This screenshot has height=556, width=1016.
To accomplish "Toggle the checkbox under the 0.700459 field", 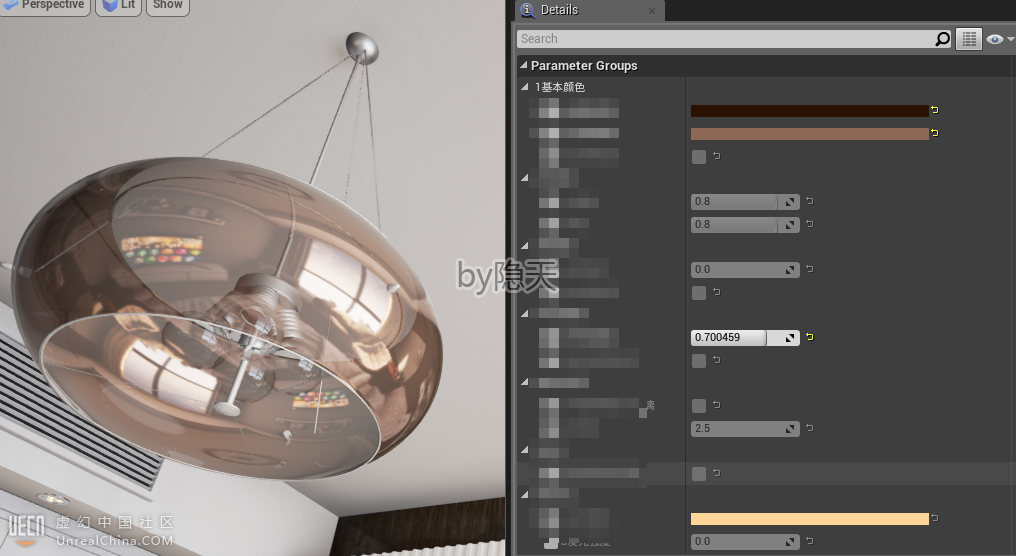I will tap(699, 361).
